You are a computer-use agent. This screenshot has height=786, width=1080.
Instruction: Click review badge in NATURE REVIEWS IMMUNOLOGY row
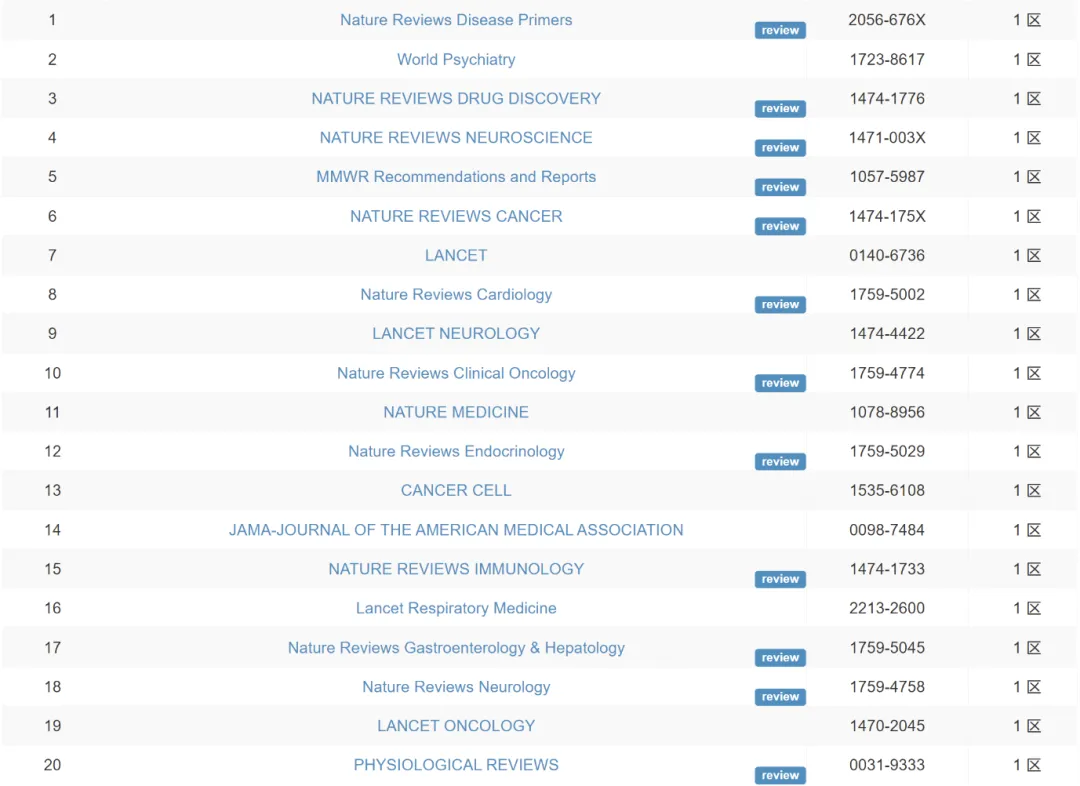(x=780, y=579)
